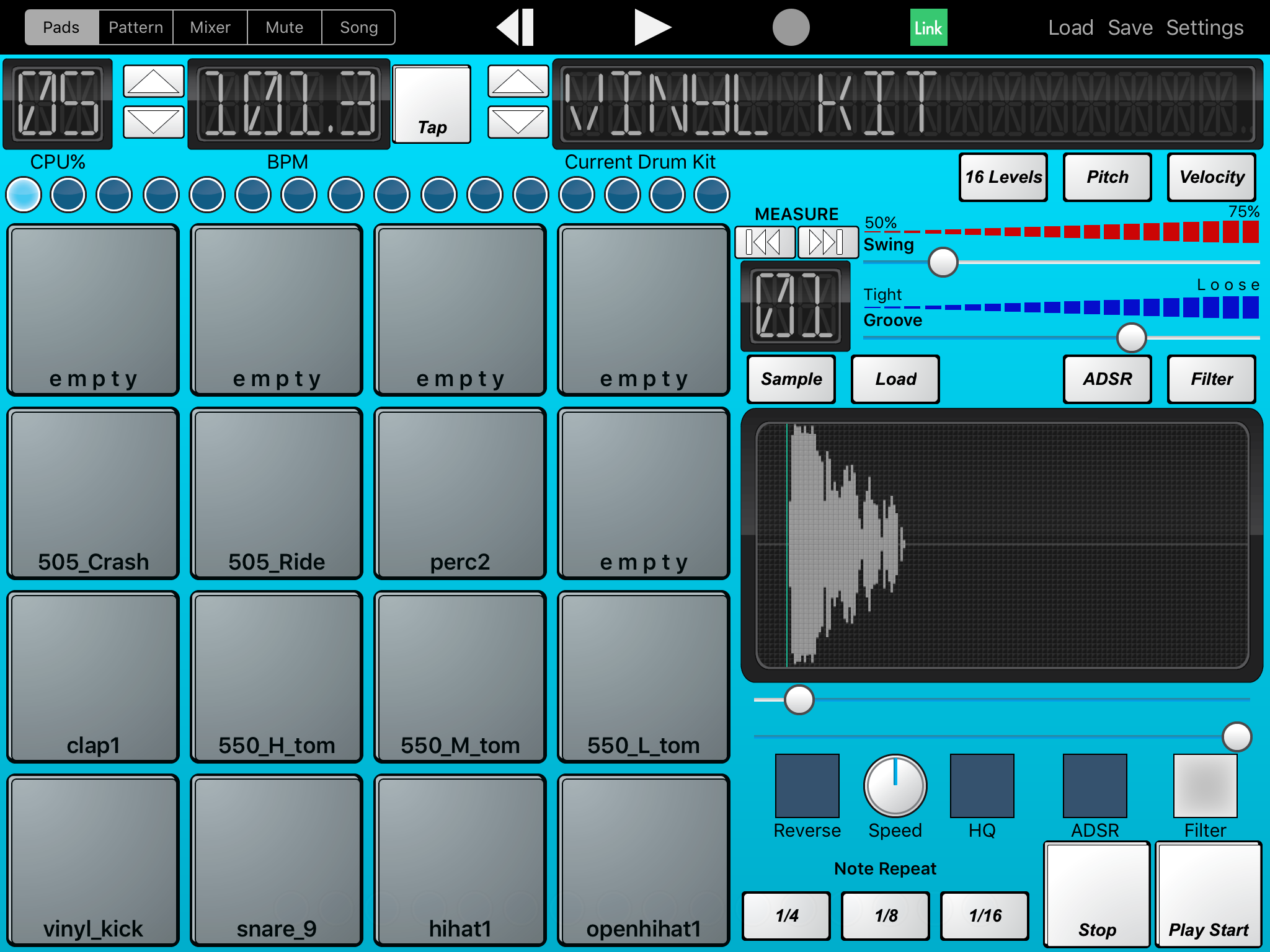Tap the first step indicator light
Viewport: 1270px width, 952px height.
tap(24, 195)
